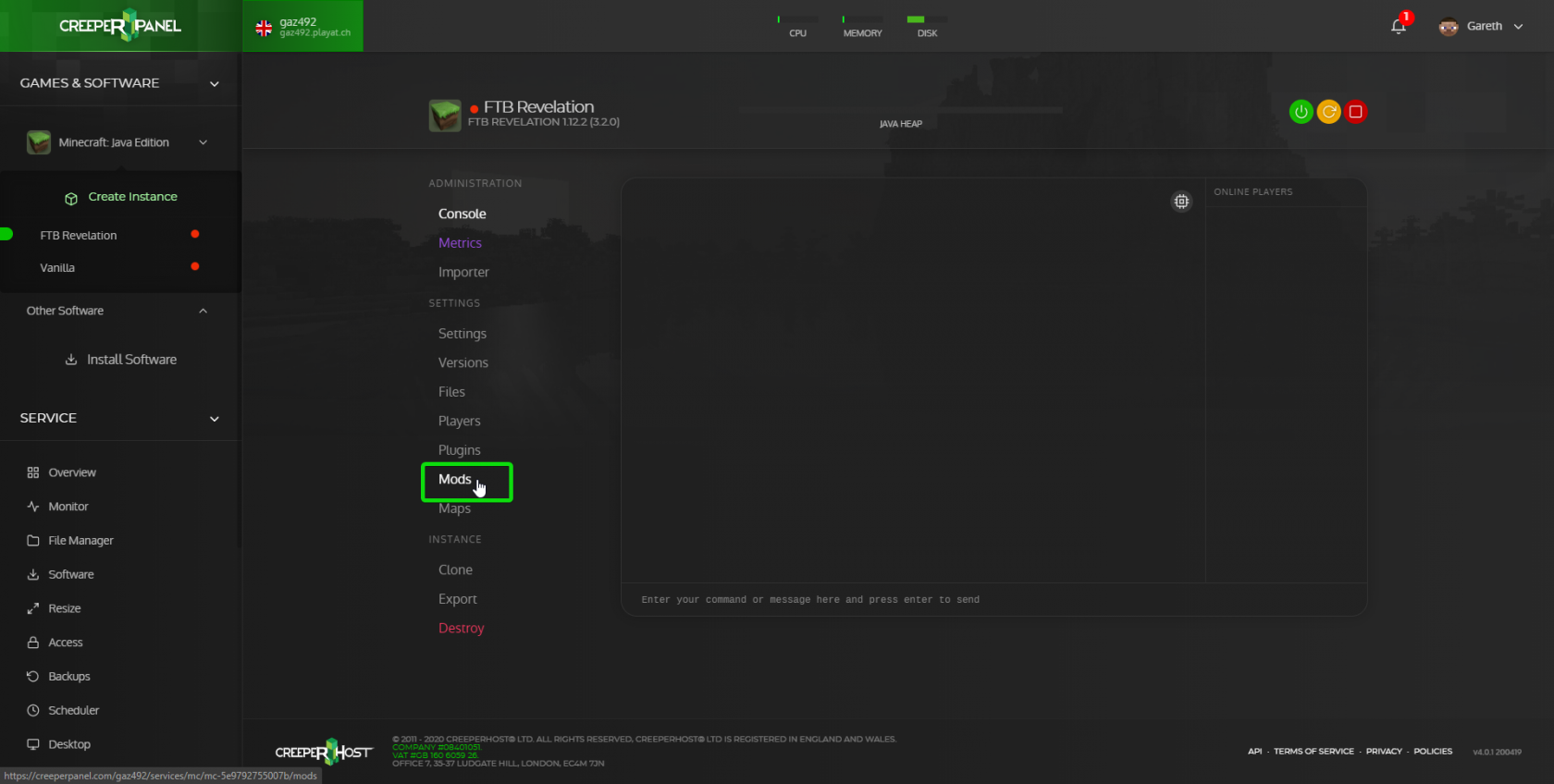The height and width of the screenshot is (784, 1554).
Task: Start the server with green power button
Action: (1301, 112)
